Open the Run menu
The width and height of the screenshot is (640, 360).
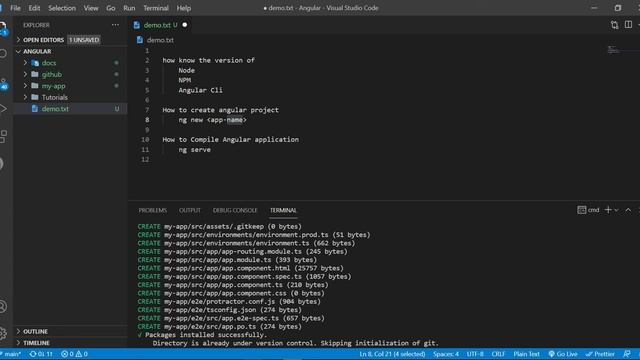tap(129, 8)
